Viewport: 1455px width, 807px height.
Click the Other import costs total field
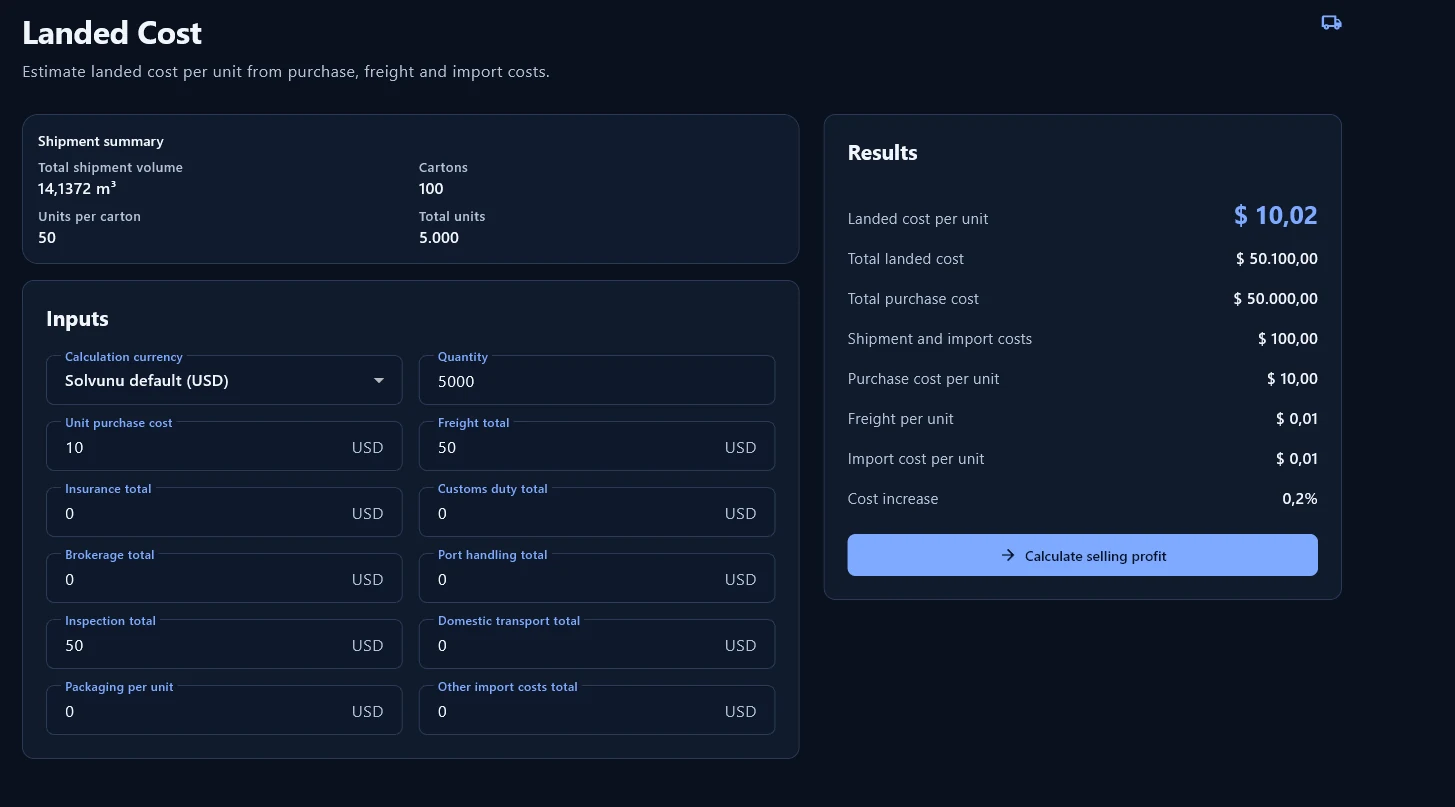point(596,710)
